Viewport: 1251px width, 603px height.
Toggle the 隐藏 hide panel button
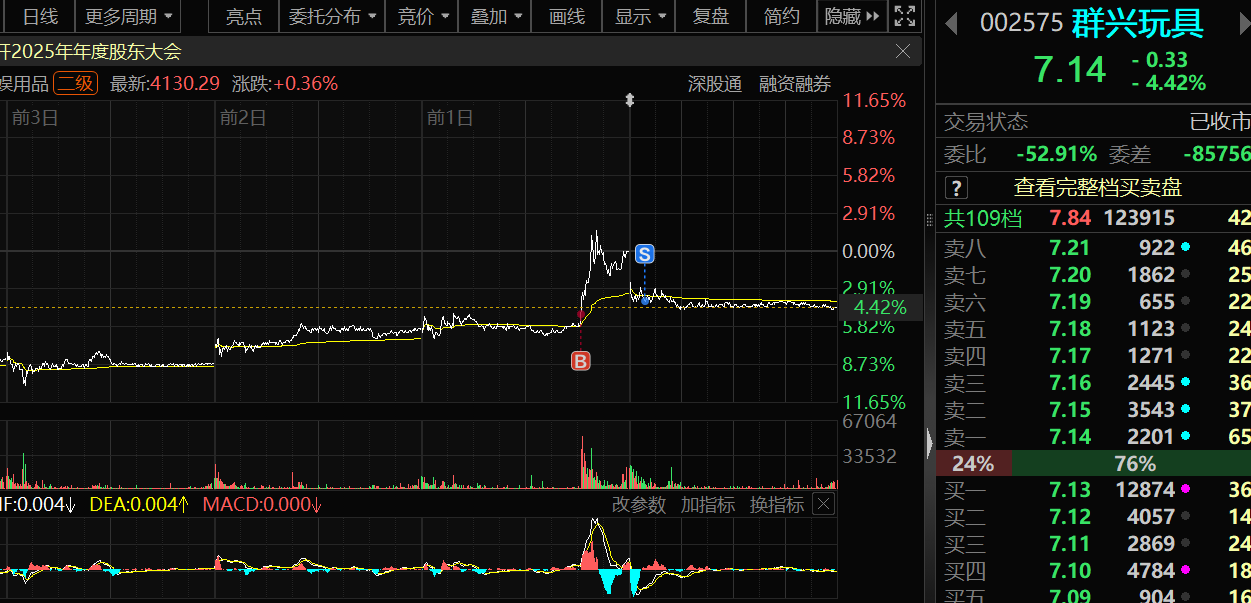853,17
